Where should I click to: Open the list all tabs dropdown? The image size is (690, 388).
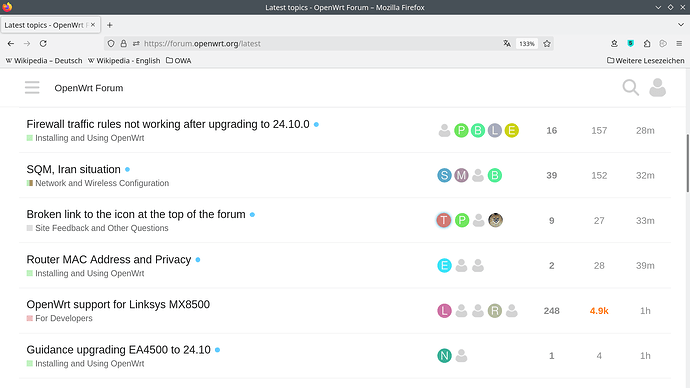coord(681,25)
